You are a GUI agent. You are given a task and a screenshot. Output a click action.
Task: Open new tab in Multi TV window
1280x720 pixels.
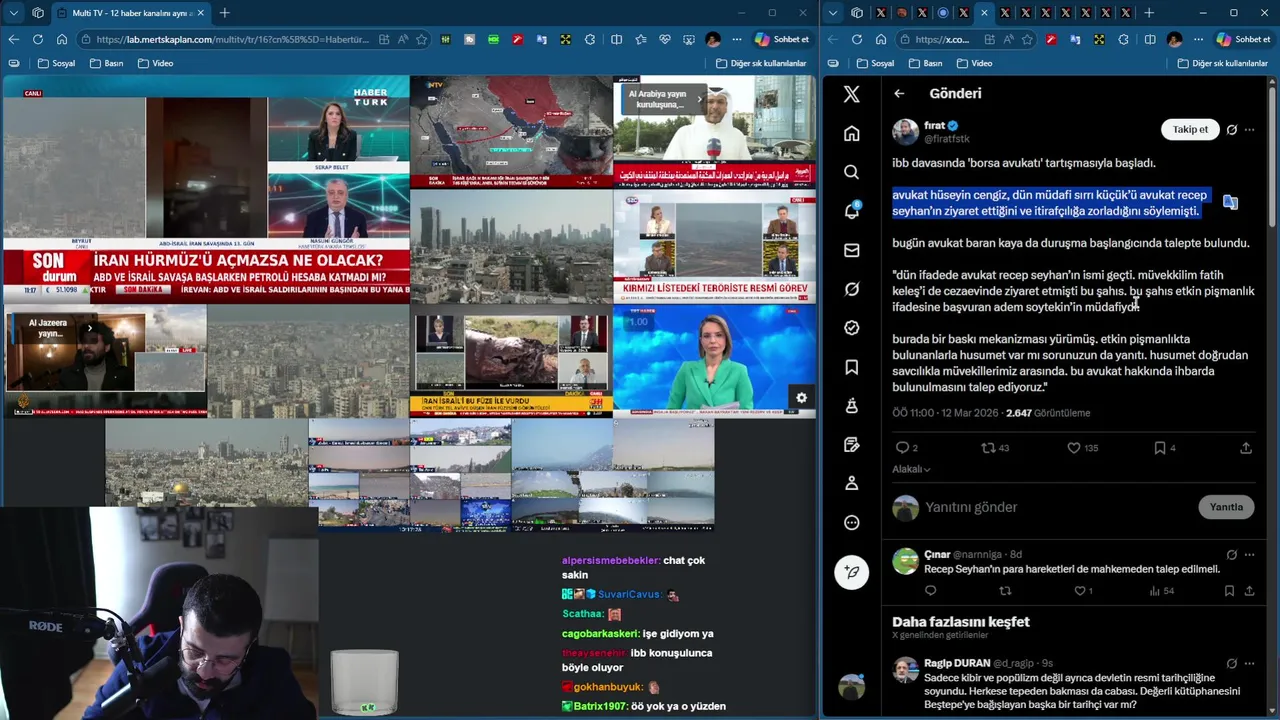tap(224, 13)
